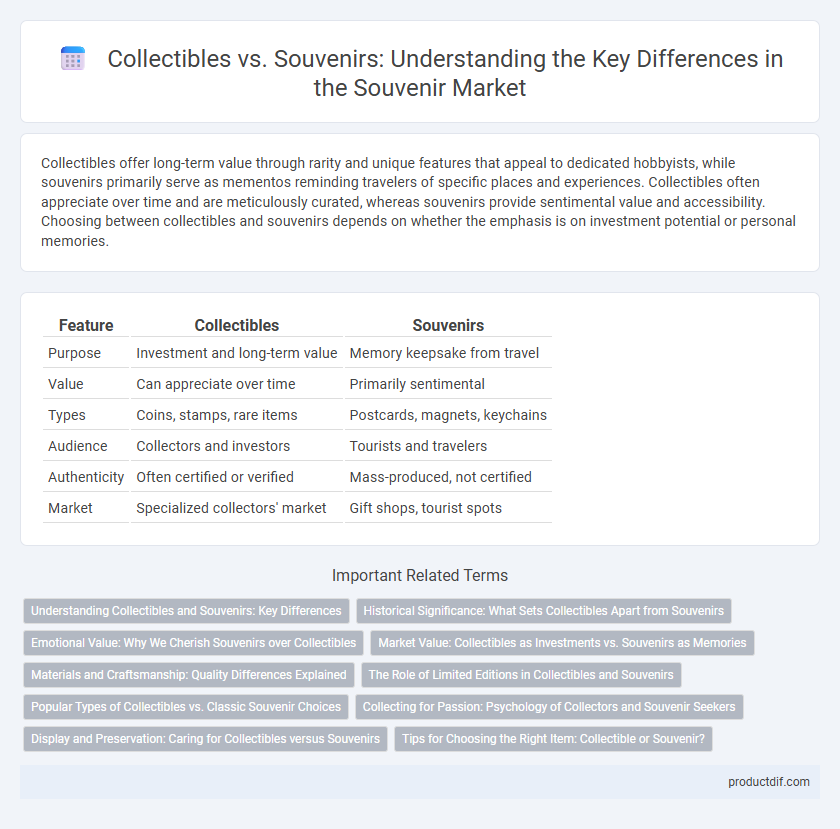Select 'The Role of Limited Editions' tag
This screenshot has height=829, width=840.
pos(521,675)
